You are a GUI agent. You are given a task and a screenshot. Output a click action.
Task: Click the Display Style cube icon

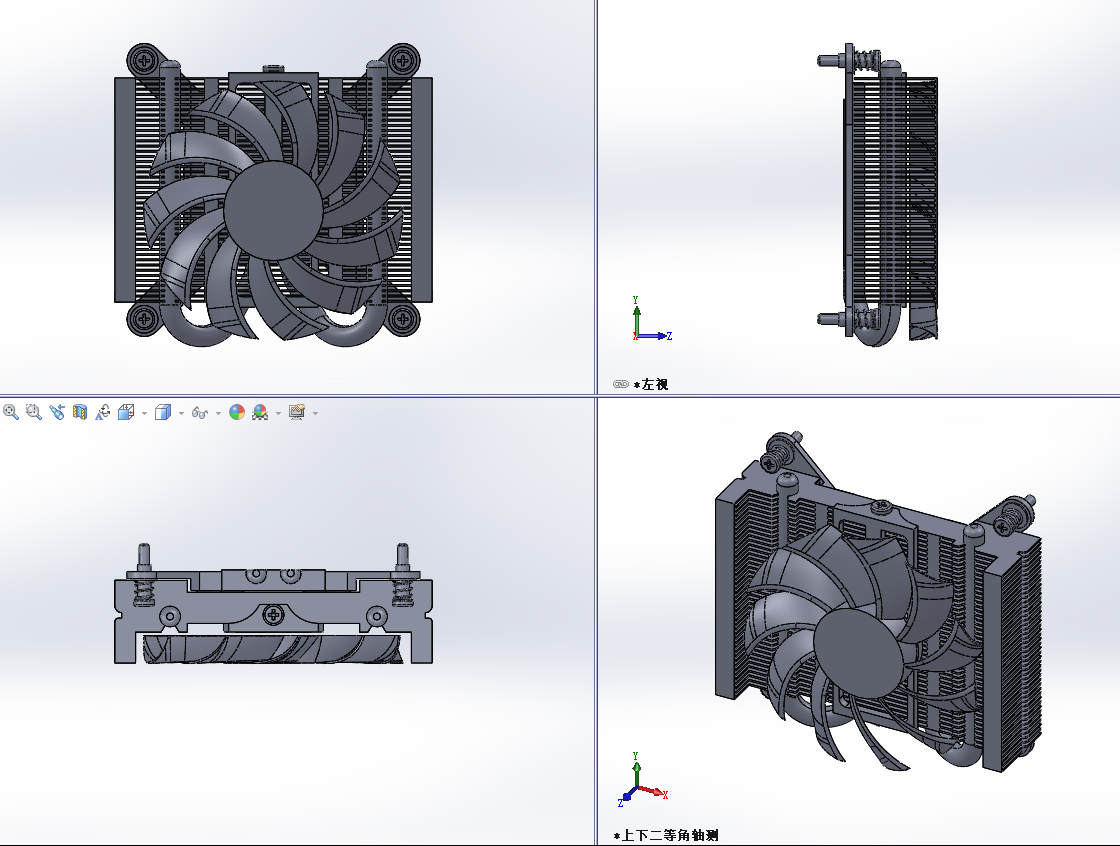click(x=163, y=412)
